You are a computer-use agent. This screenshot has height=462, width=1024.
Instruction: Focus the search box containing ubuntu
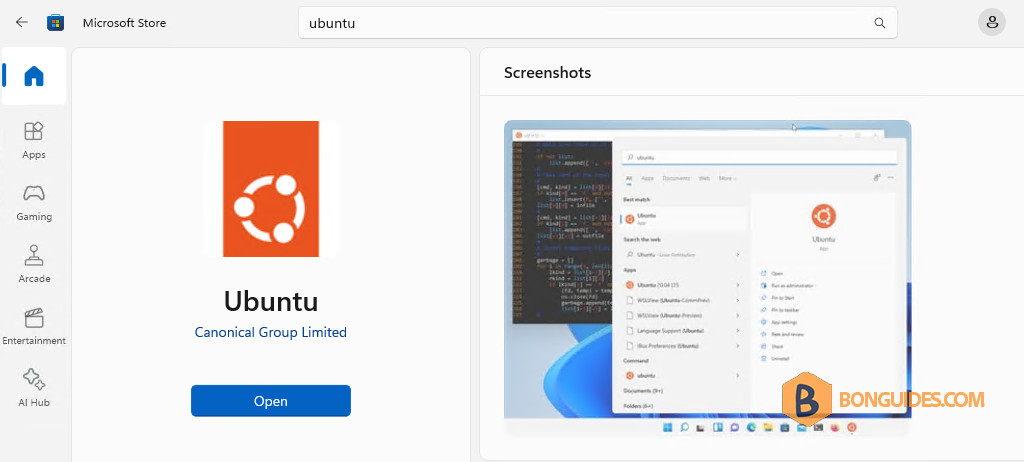click(x=598, y=23)
